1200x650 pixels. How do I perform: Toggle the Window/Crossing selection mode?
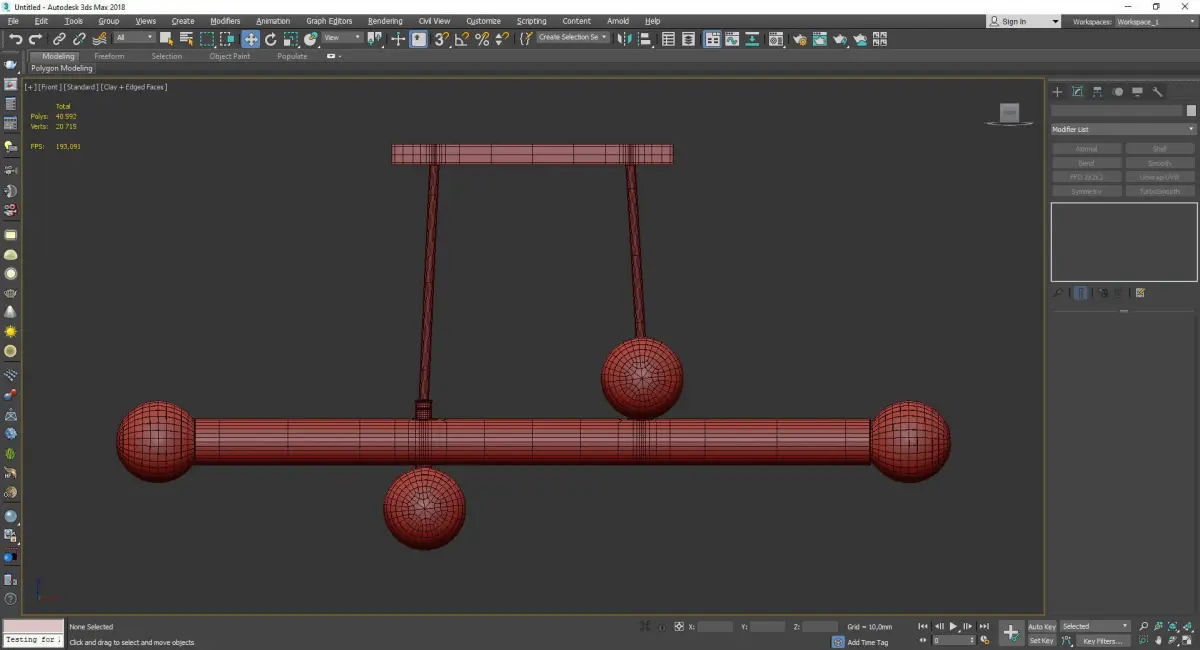coord(227,39)
